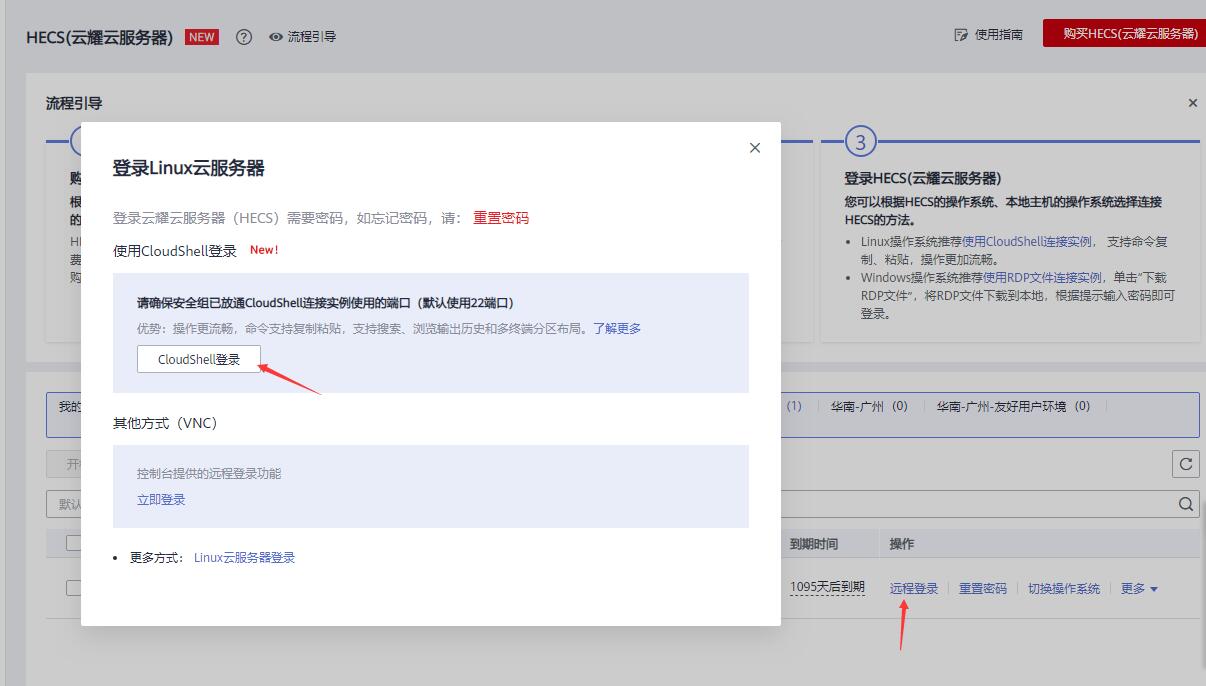This screenshot has width=1206, height=686.
Task: Click the CloudShell登录 button
Action: point(199,359)
